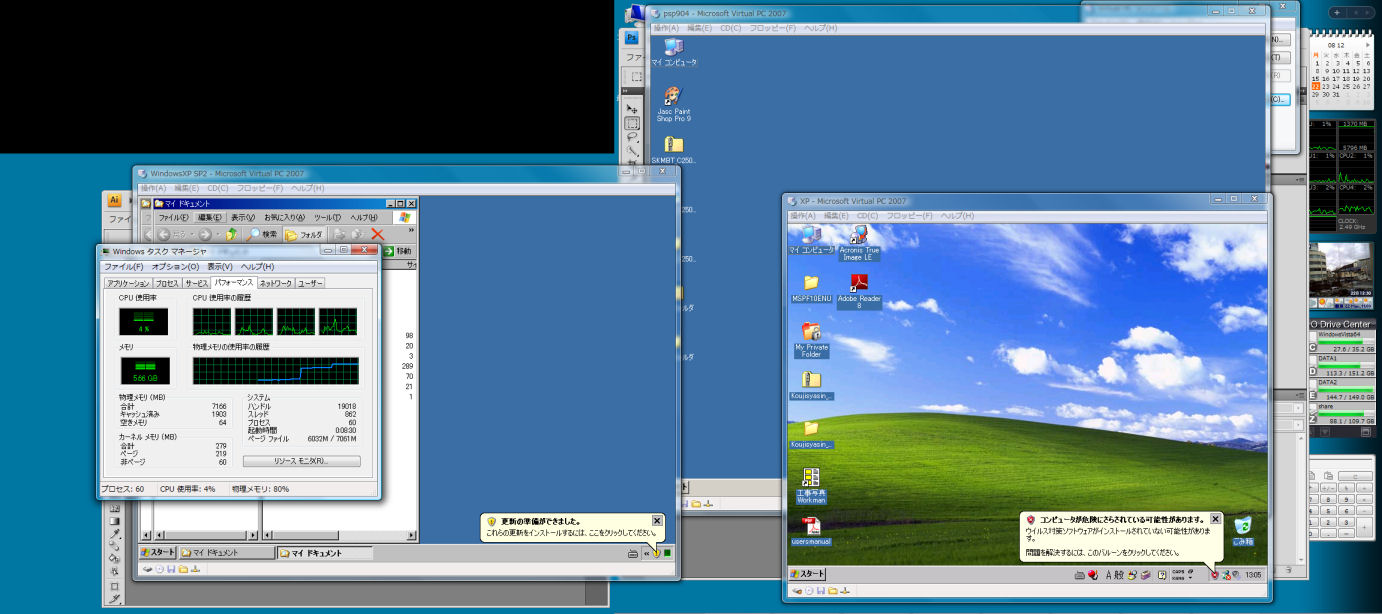The height and width of the screenshot is (614, 1382).
Task: Switch to the プロセス tab
Action: click(167, 283)
